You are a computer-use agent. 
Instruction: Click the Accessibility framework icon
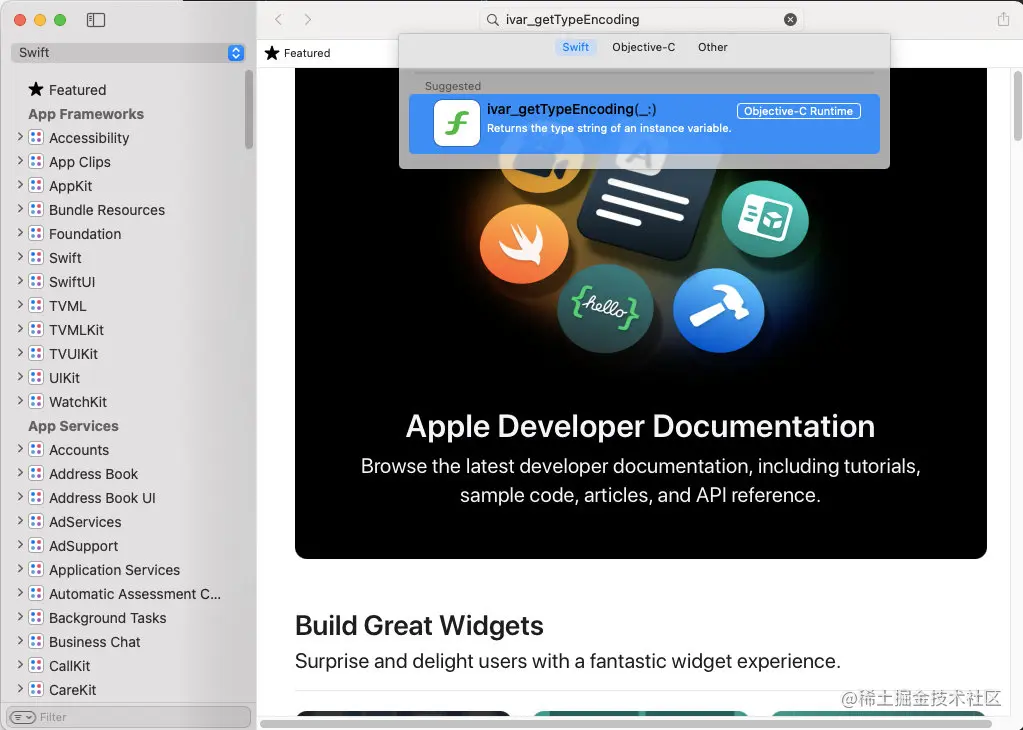(37, 138)
